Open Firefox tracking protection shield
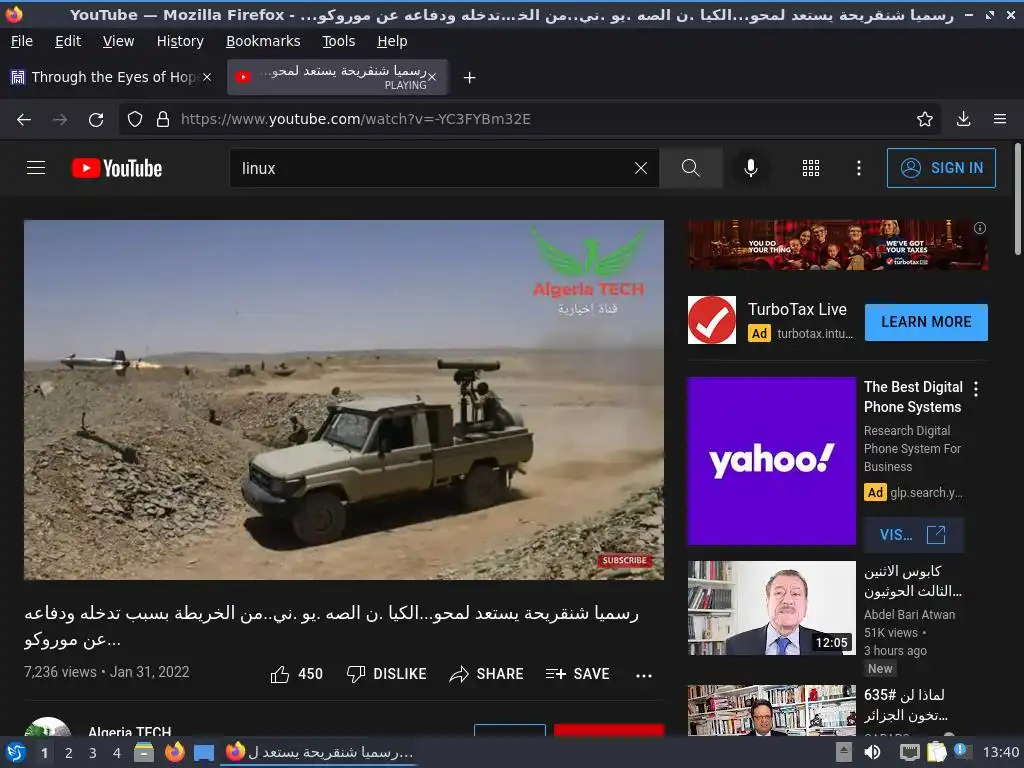Image resolution: width=1024 pixels, height=768 pixels. coord(135,119)
